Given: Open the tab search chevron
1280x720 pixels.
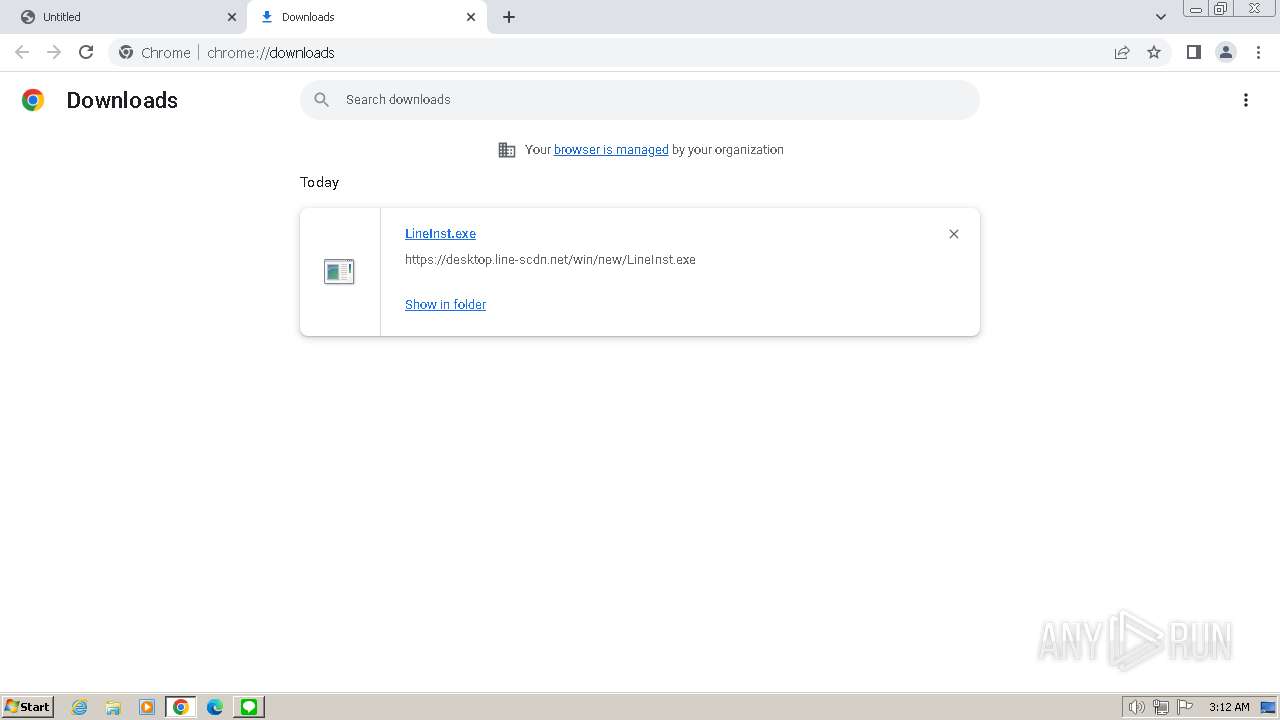Looking at the screenshot, I should [x=1161, y=17].
